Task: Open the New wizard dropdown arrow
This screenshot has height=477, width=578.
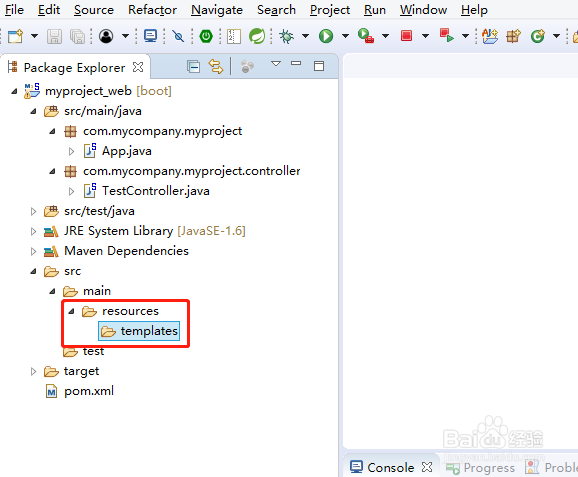Action: click(34, 36)
